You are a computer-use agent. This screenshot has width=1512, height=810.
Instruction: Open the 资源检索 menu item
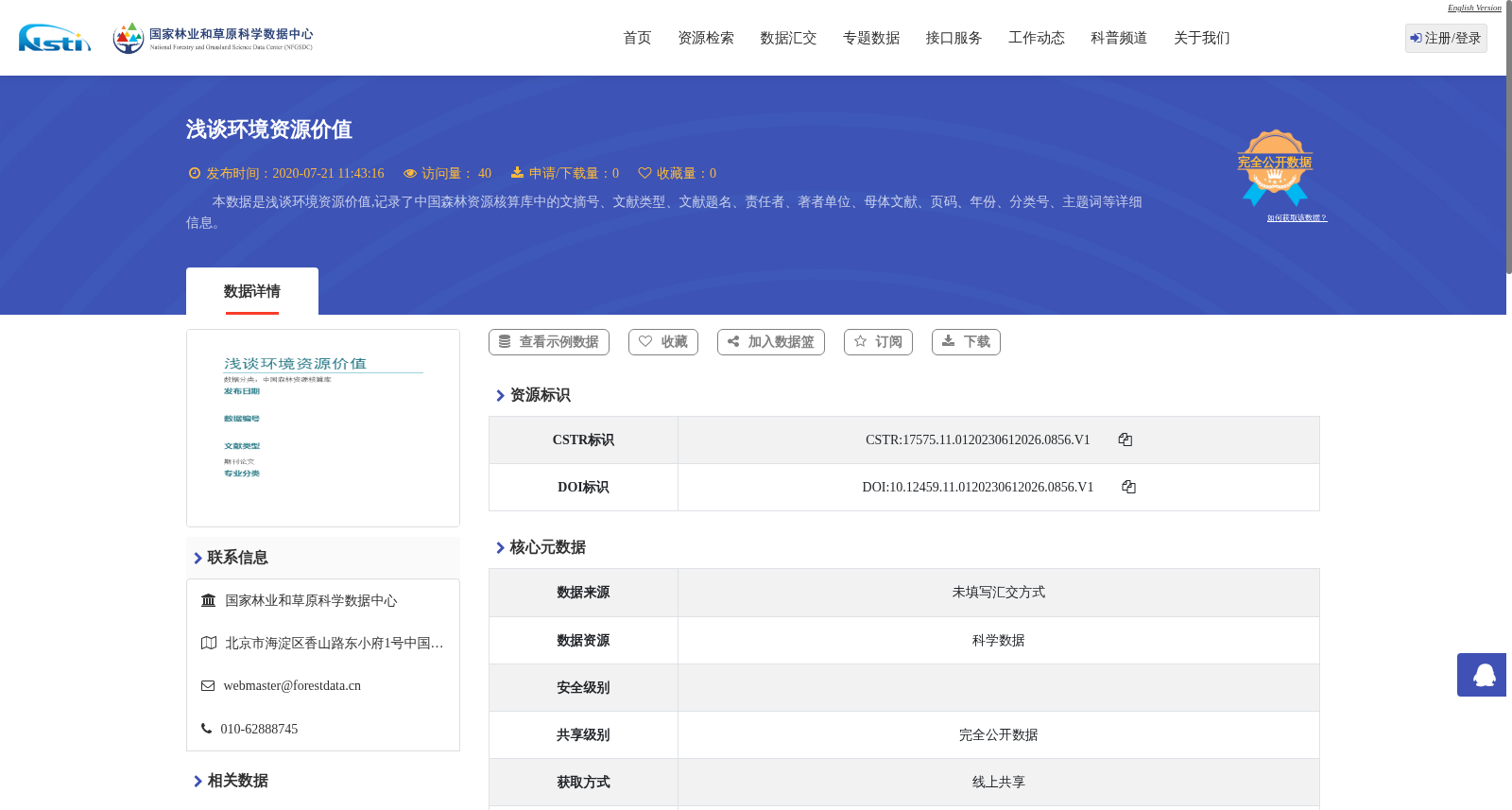point(706,38)
